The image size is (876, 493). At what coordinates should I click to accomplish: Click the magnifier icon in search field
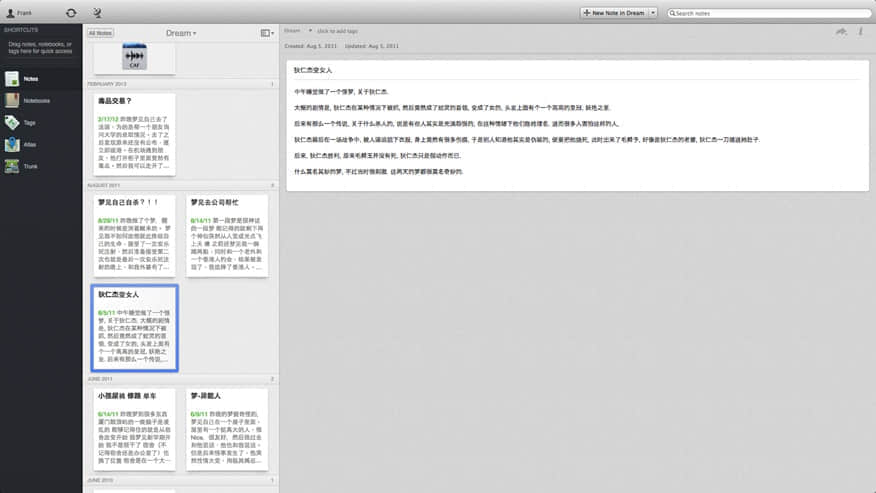click(x=672, y=13)
